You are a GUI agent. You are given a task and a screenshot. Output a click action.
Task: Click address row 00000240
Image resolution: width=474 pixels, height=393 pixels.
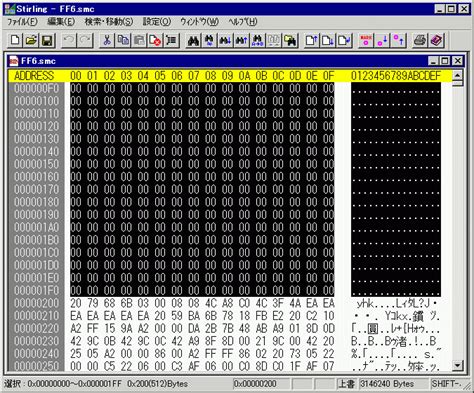point(36,354)
